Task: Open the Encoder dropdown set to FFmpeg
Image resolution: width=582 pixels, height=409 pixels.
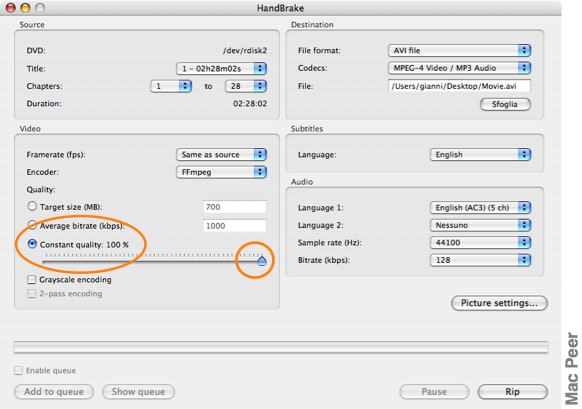Action: tap(221, 172)
